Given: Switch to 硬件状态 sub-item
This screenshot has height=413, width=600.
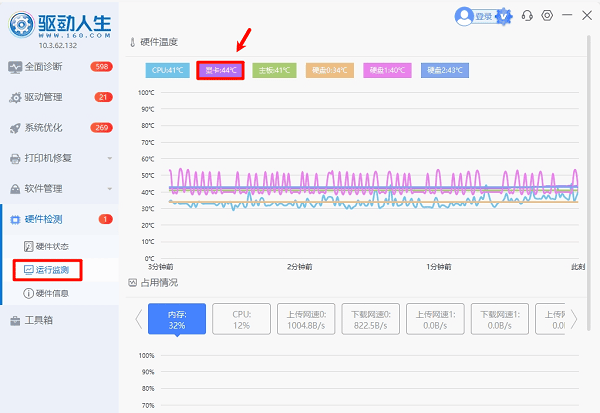Looking at the screenshot, I should 60,246.
